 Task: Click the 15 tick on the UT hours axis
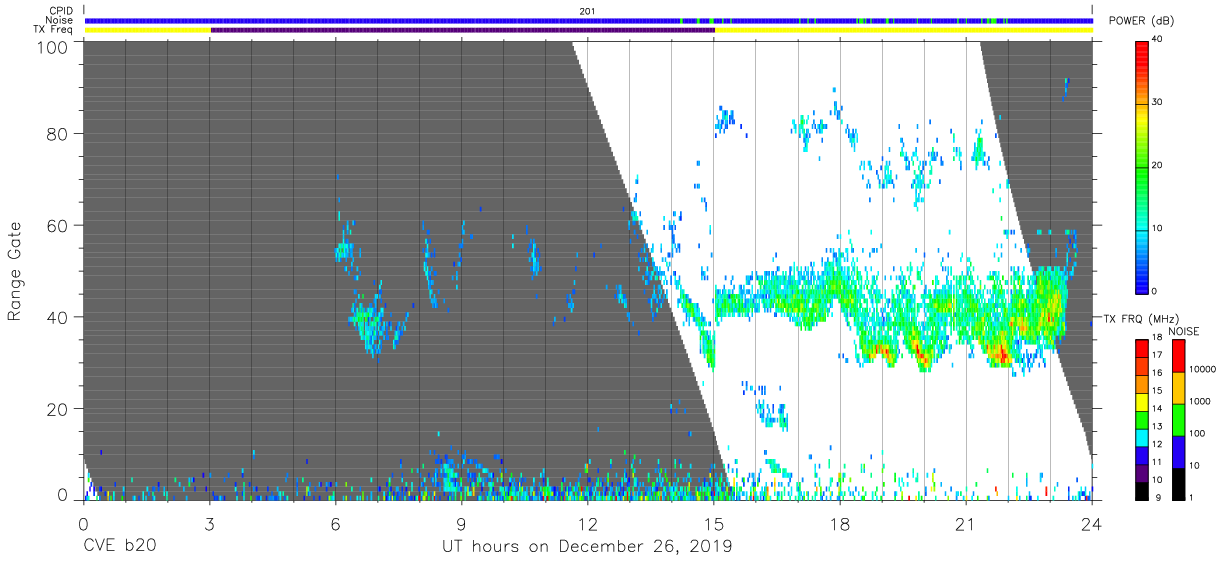coord(714,524)
